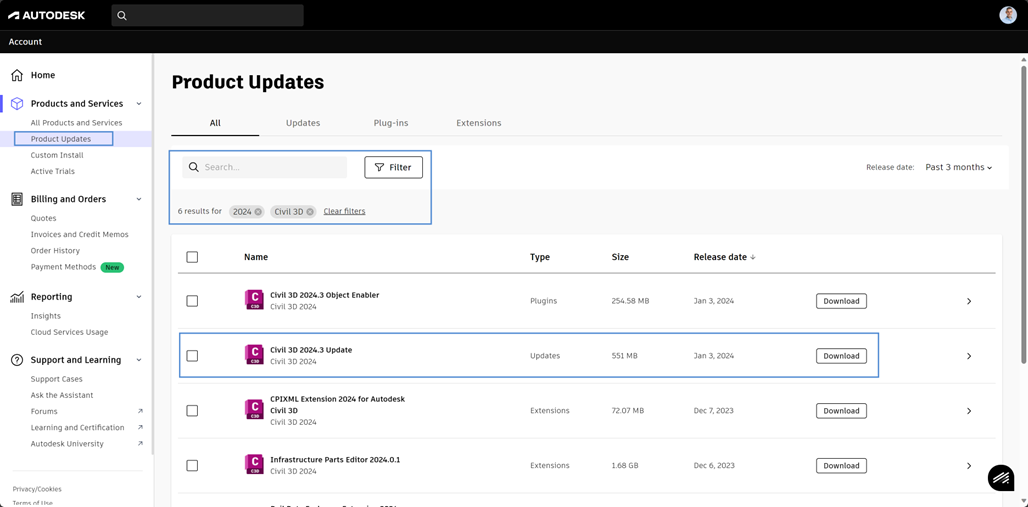Image resolution: width=1028 pixels, height=507 pixels.
Task: Click external link arrow beside Learning and Certification
Action: (x=140, y=428)
